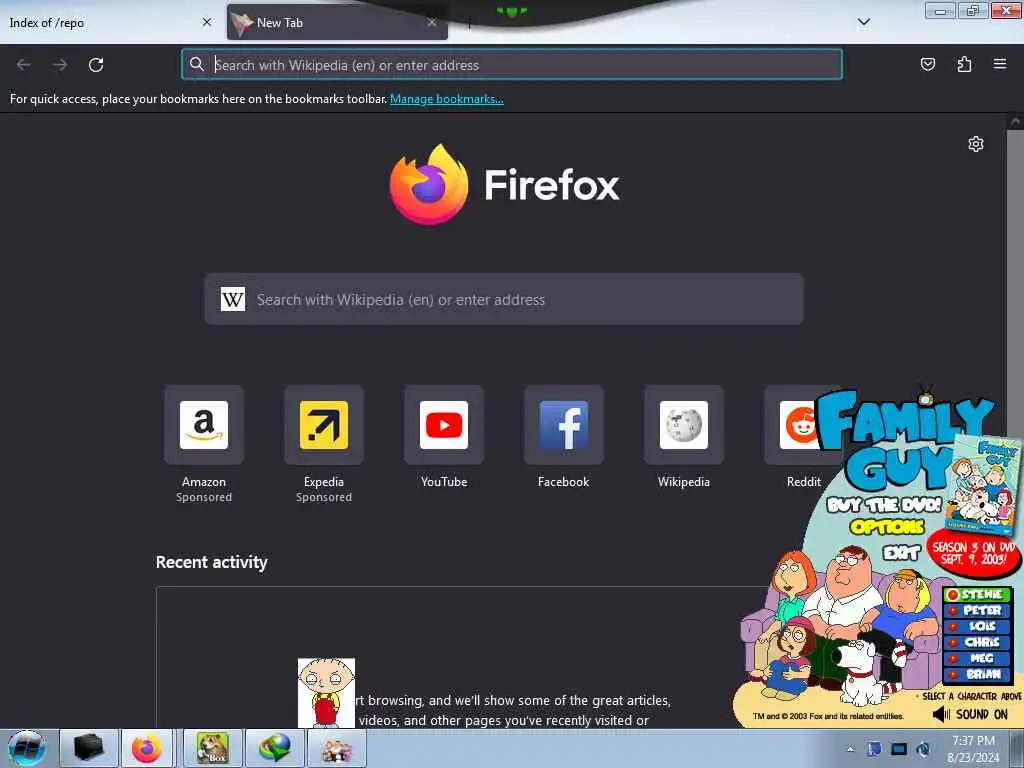The width and height of the screenshot is (1024, 768).
Task: Click the browser Back arrow
Action: pyautogui.click(x=24, y=65)
